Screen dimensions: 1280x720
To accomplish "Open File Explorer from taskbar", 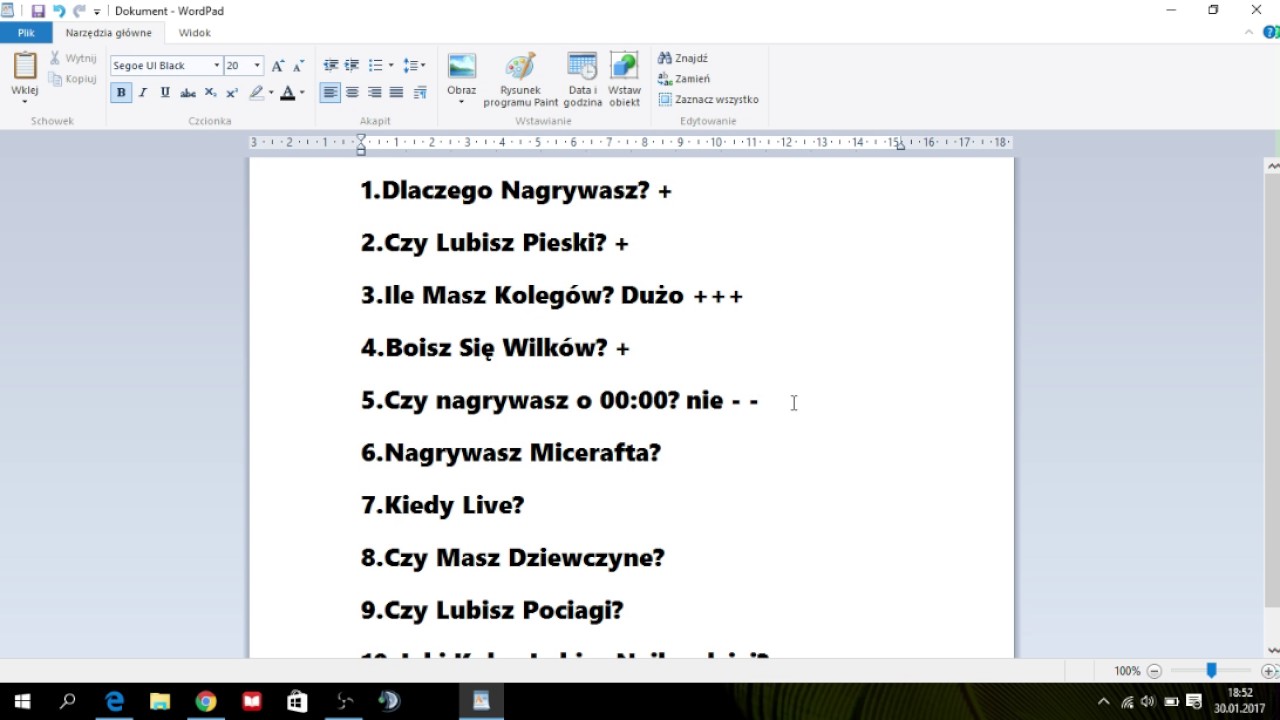I will tap(160, 701).
